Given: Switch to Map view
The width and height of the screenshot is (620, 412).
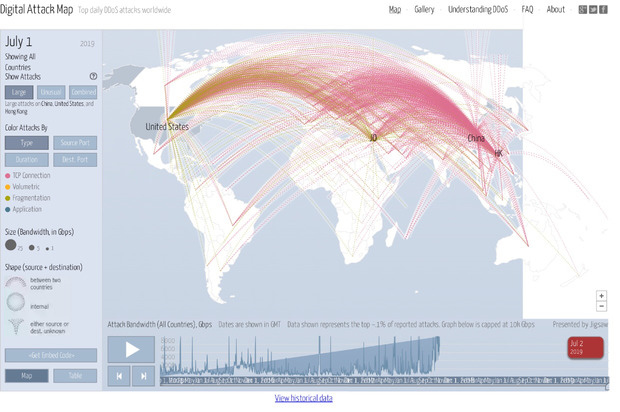Looking at the screenshot, I should point(27,376).
